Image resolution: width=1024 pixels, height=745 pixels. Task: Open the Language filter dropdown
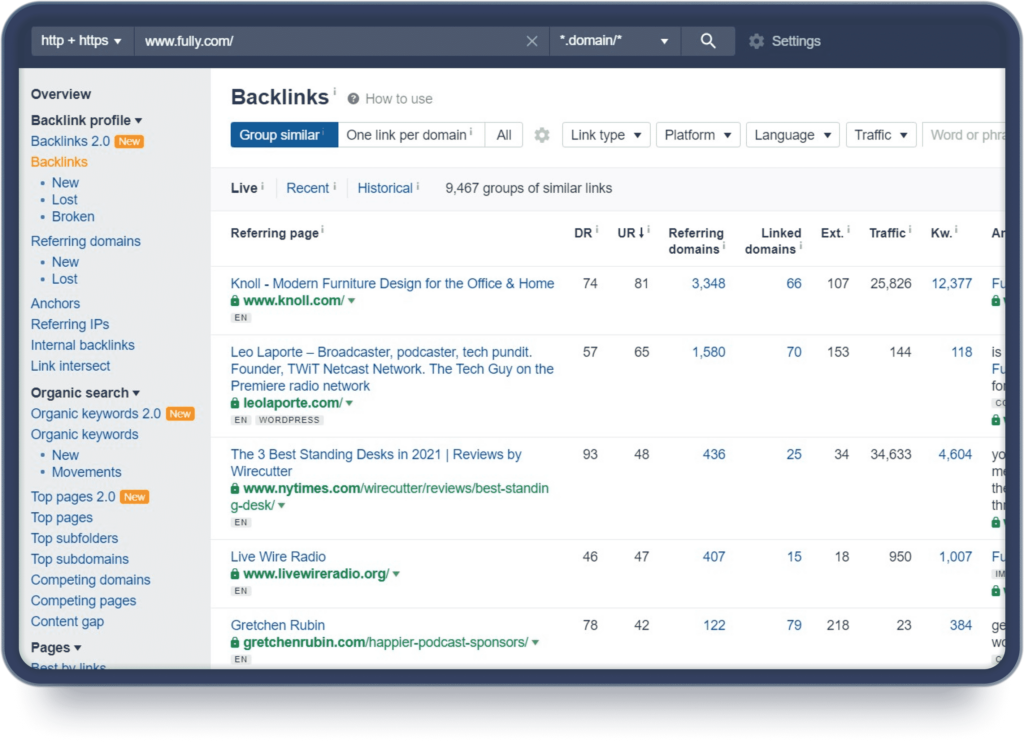pos(792,135)
